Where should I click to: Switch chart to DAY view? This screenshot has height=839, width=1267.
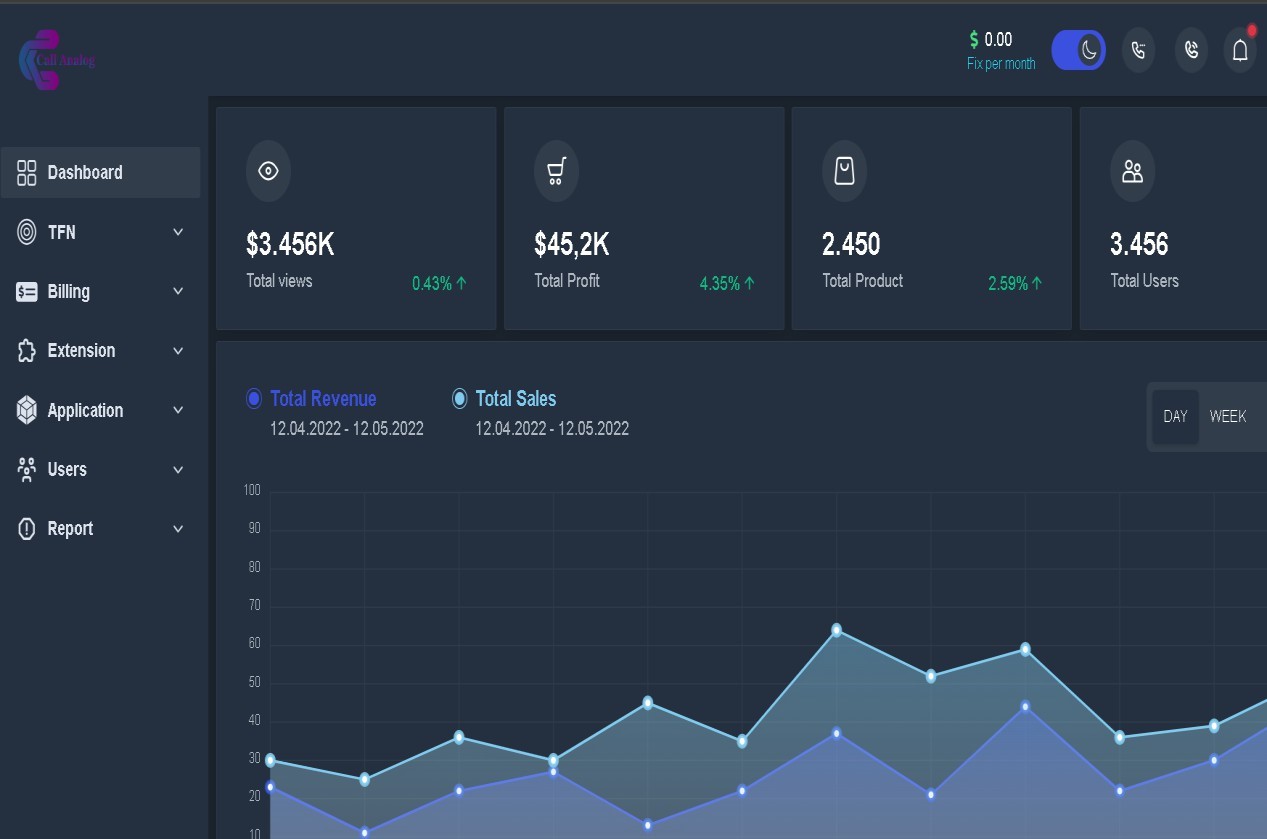(1175, 416)
